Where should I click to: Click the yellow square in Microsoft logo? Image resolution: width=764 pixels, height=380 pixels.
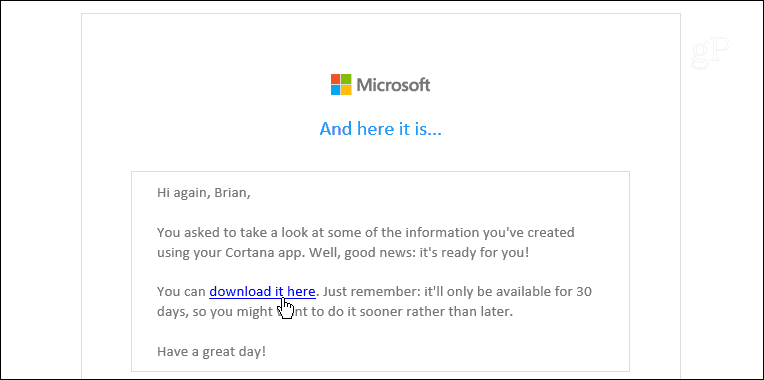tap(346, 90)
